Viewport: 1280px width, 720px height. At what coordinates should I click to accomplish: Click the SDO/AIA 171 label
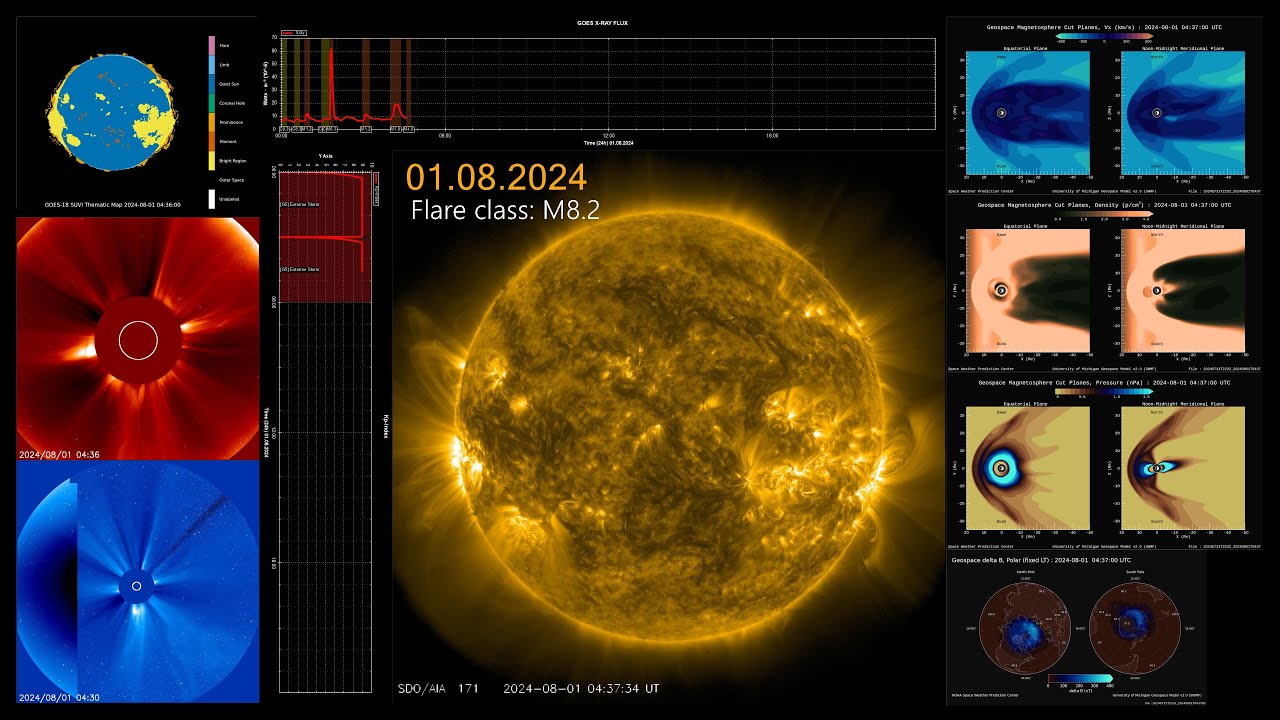pyautogui.click(x=439, y=688)
